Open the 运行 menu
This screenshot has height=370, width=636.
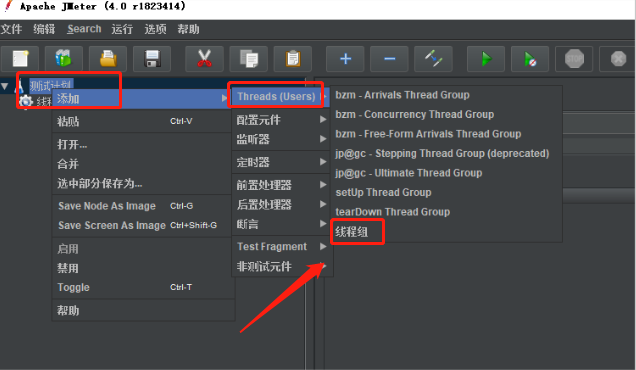pyautogui.click(x=122, y=29)
